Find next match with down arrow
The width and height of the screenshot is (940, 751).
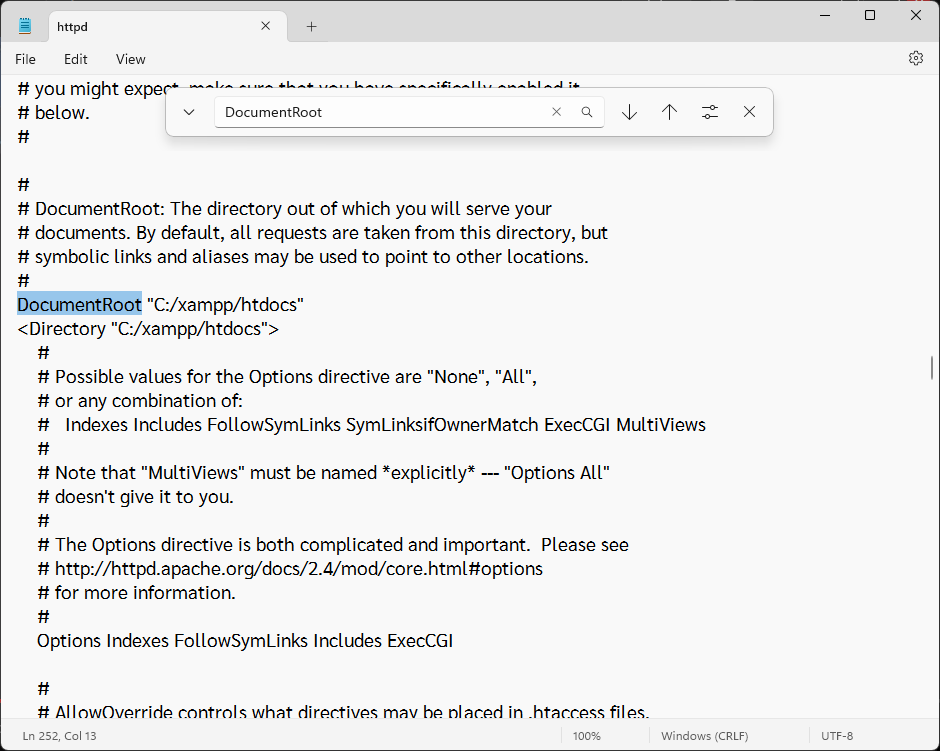pyautogui.click(x=629, y=112)
